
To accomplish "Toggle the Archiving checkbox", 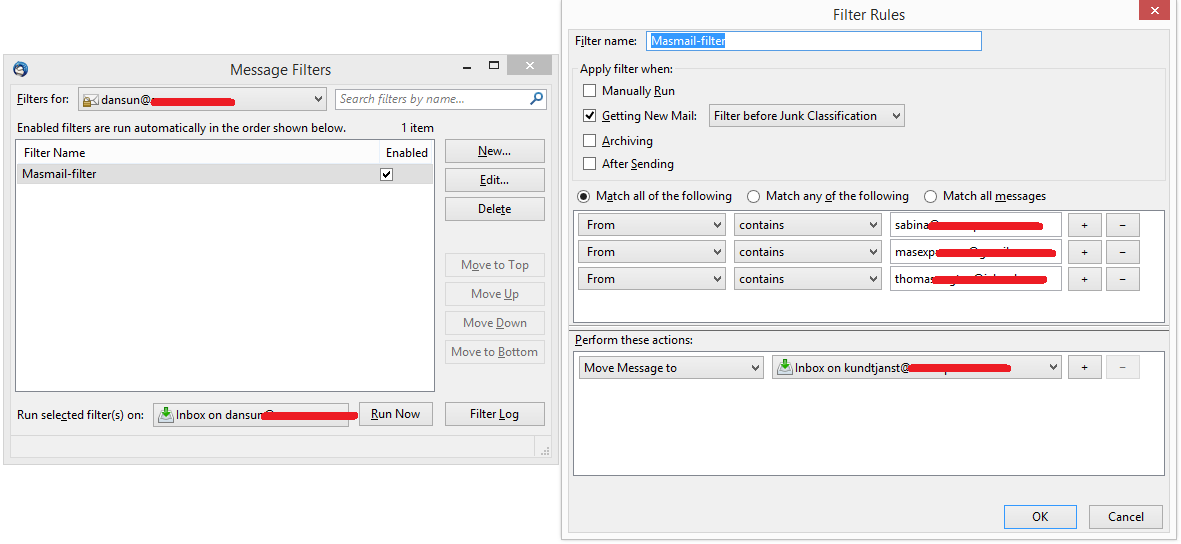I will coord(589,141).
